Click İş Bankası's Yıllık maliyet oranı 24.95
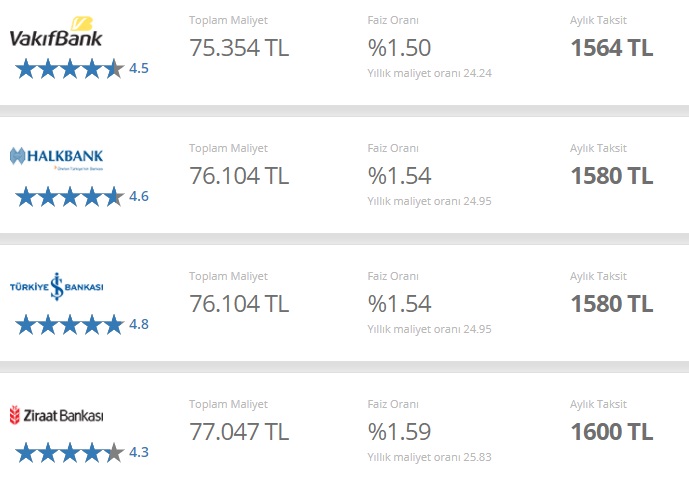This screenshot has width=689, height=477. pyautogui.click(x=429, y=329)
